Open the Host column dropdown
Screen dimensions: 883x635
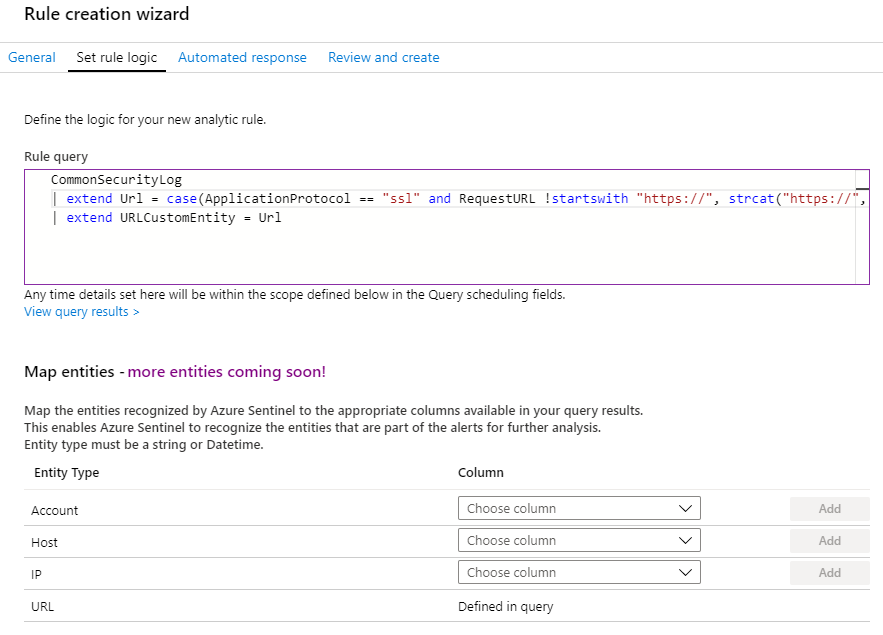click(x=579, y=540)
